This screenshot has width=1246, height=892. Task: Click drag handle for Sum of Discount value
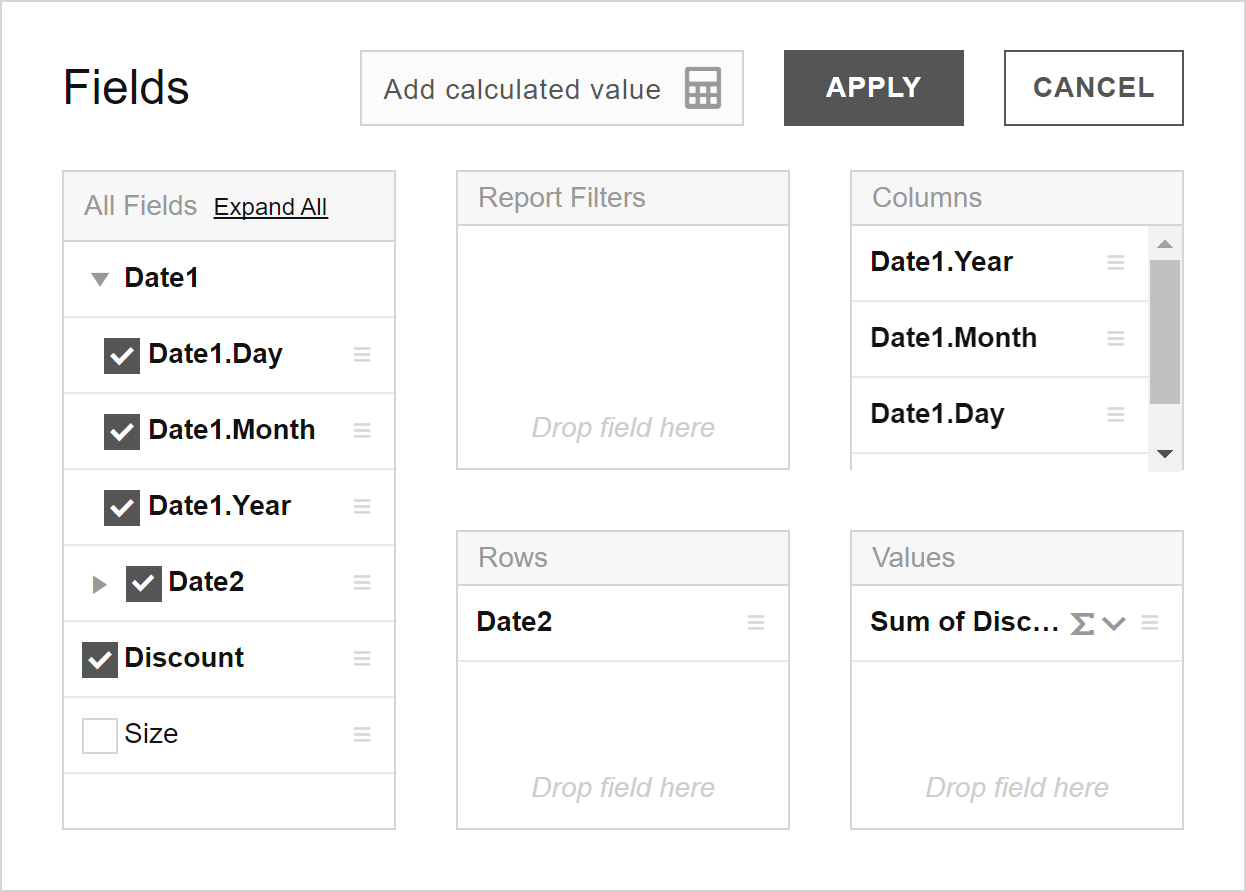point(1150,623)
